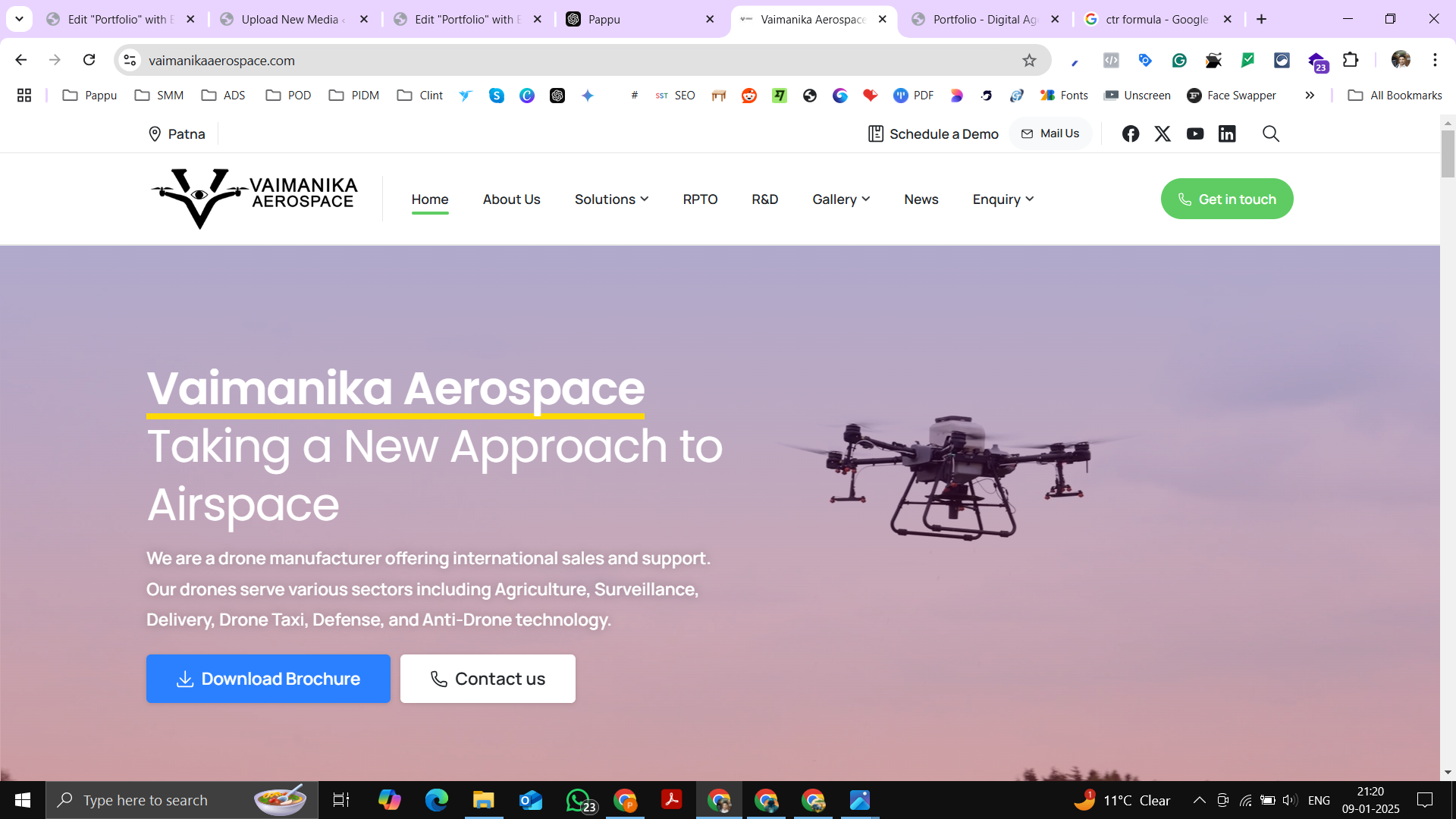Click the Schedule a Demo link
The width and height of the screenshot is (1456, 819).
click(x=934, y=134)
